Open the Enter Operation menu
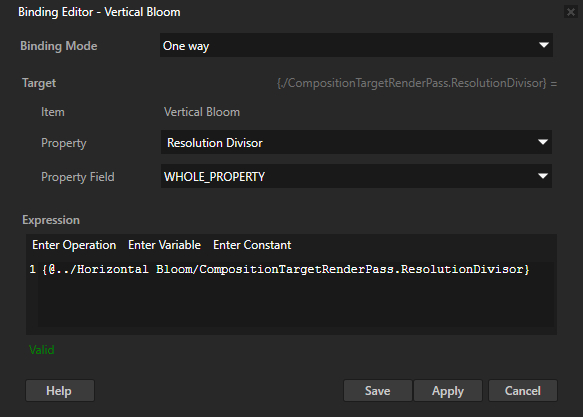 click(74, 245)
